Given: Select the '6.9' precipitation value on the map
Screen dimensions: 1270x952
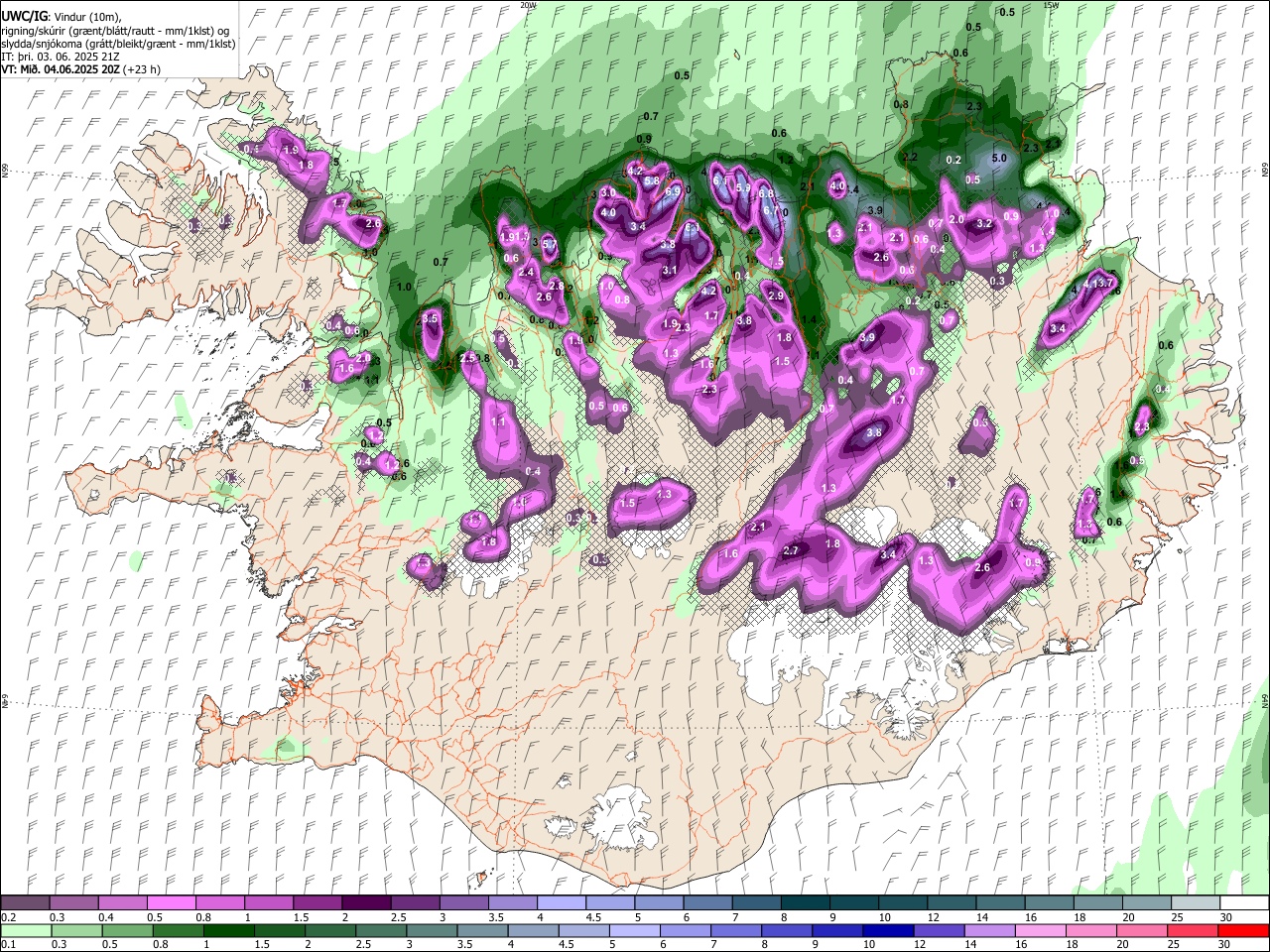Looking at the screenshot, I should (673, 191).
